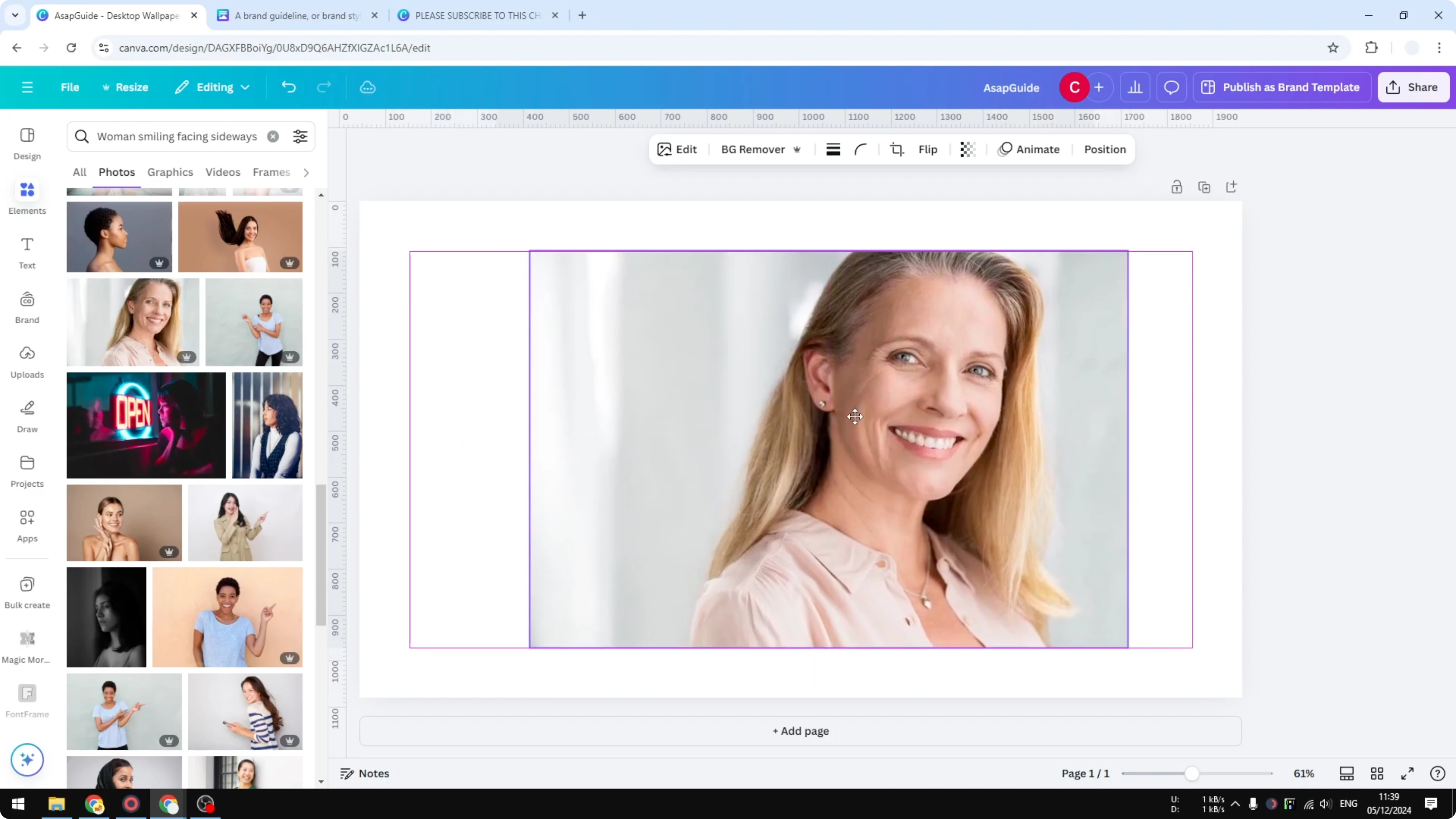Clear the search field with the X
This screenshot has height=819, width=1456.
coord(273,136)
